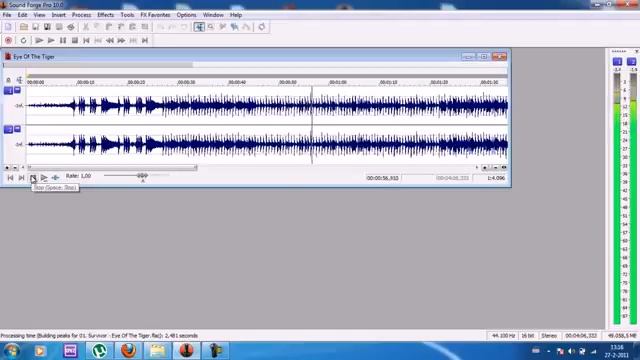Select the Magnify tool icon
The width and height of the screenshot is (640, 360).
(211, 27)
